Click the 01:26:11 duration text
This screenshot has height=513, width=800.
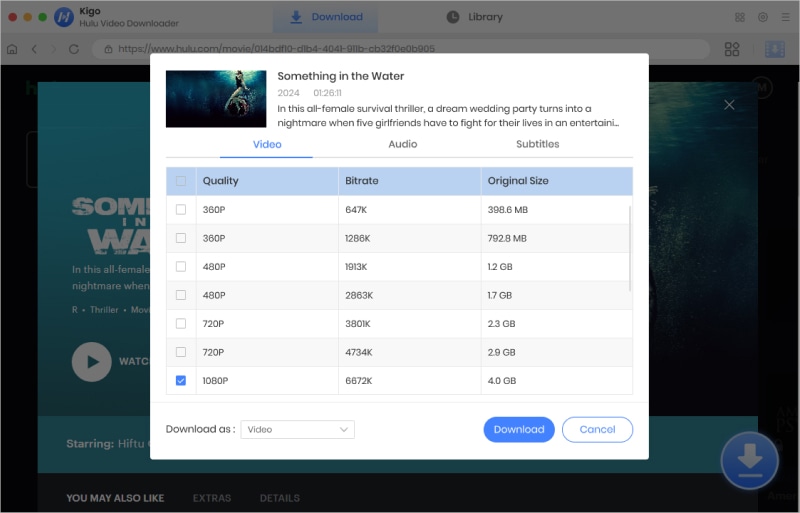328,93
